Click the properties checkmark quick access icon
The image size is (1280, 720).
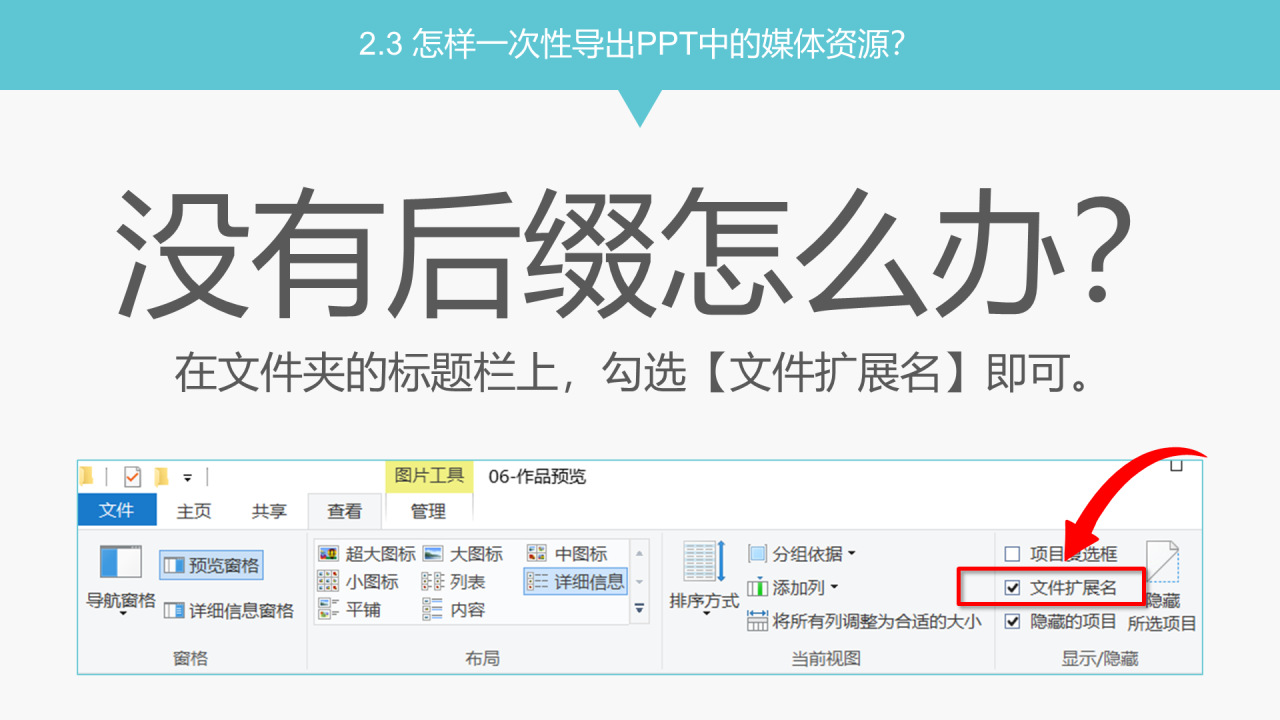(133, 477)
